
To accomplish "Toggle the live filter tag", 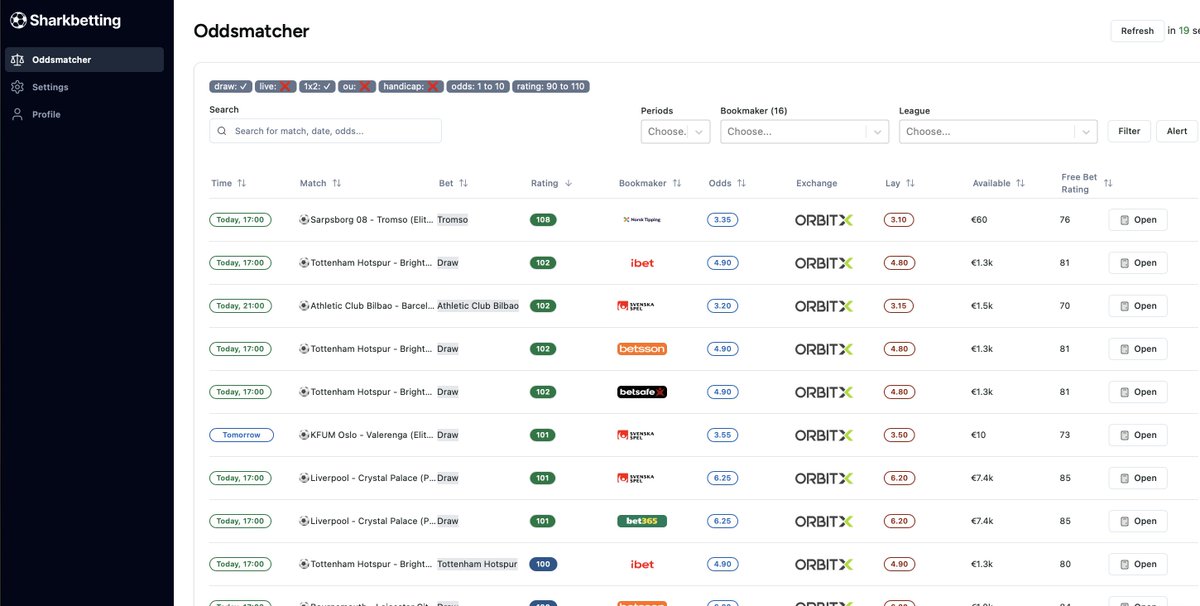I will point(276,87).
